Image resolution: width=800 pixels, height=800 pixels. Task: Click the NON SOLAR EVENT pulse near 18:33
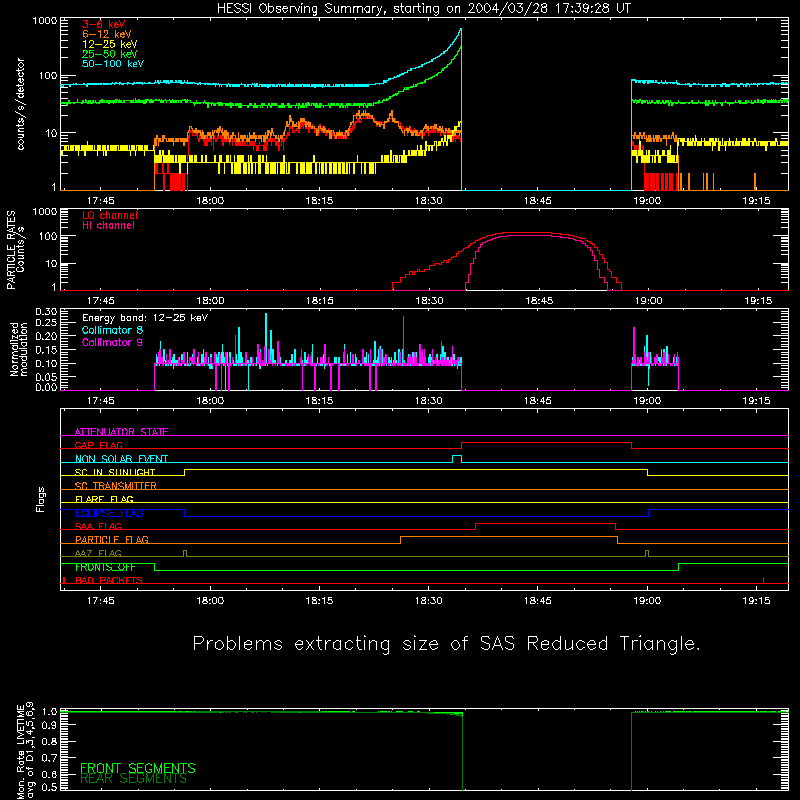(457, 459)
